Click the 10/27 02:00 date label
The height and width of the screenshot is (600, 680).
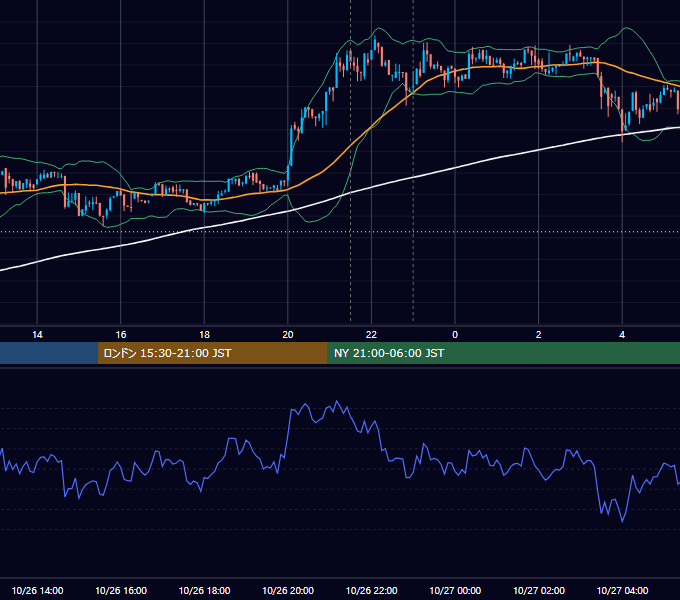coord(539,590)
